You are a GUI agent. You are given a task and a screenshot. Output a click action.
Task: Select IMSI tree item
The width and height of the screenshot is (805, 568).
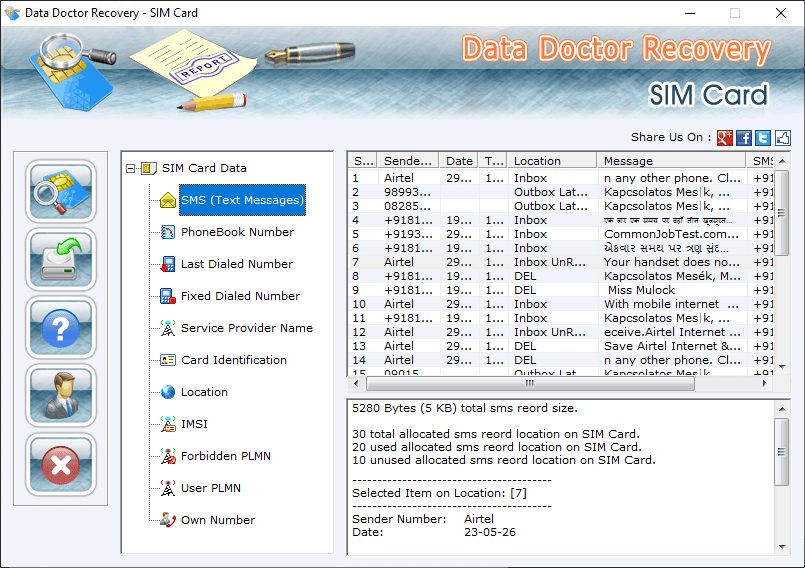click(x=194, y=424)
